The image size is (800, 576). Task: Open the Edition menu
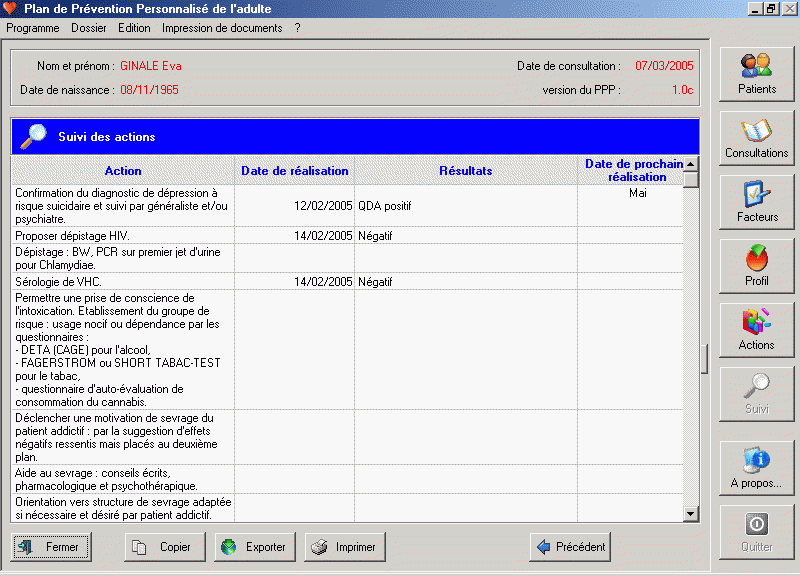[134, 28]
